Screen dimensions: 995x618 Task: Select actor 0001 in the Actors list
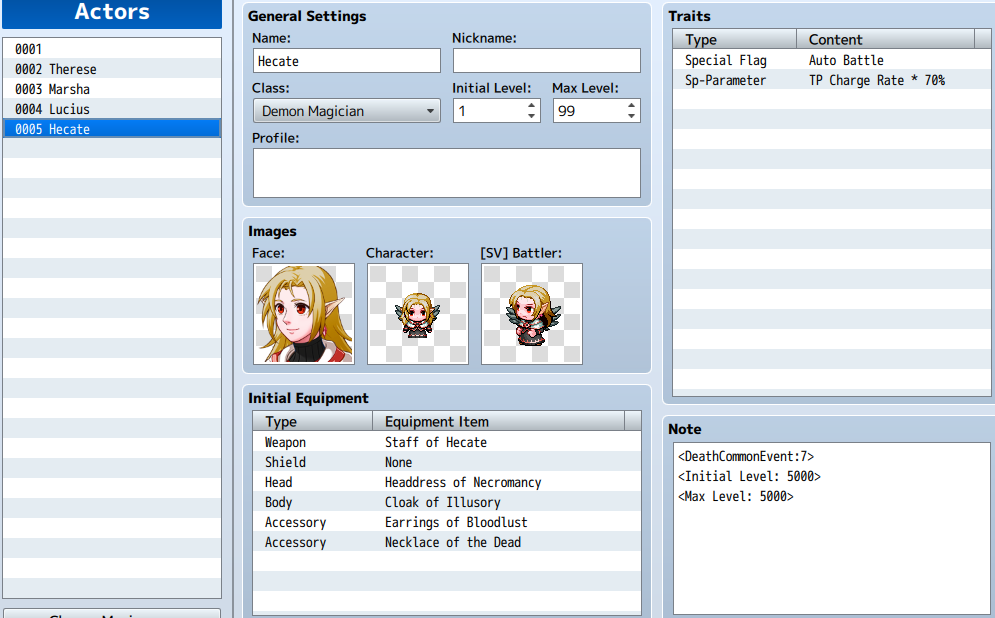coord(112,49)
